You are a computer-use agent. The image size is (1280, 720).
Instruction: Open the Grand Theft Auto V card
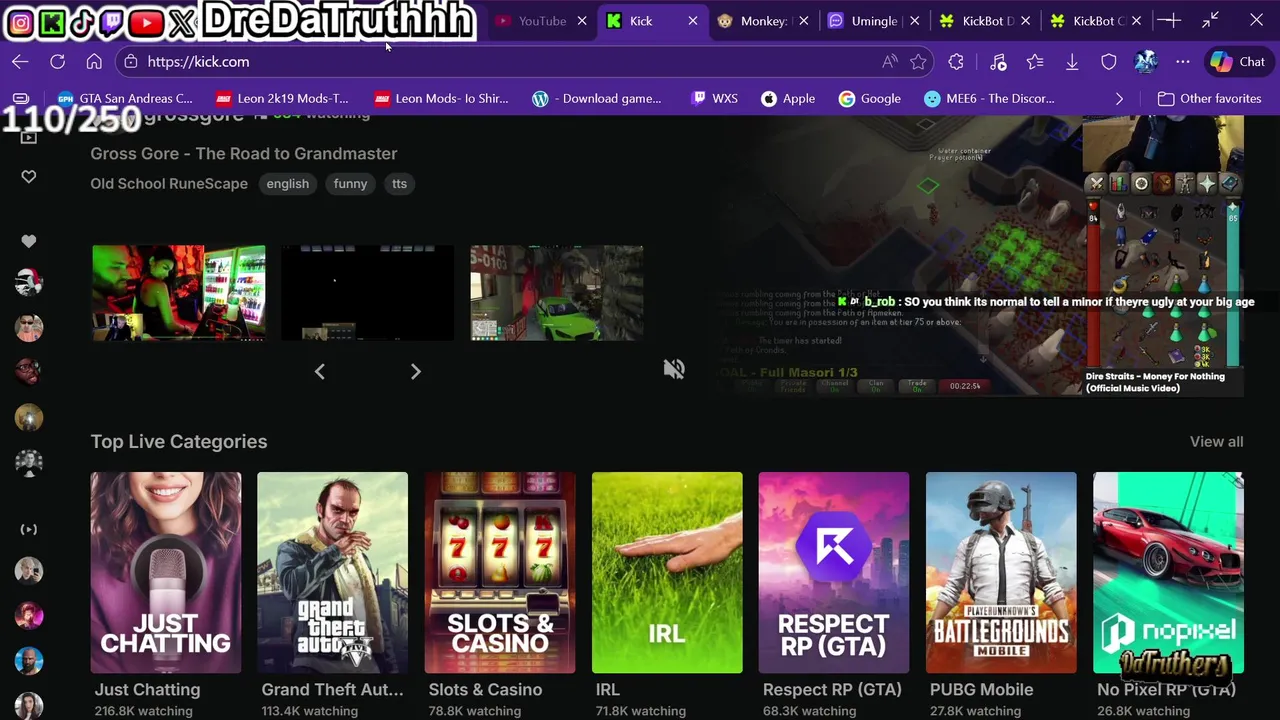click(x=332, y=572)
